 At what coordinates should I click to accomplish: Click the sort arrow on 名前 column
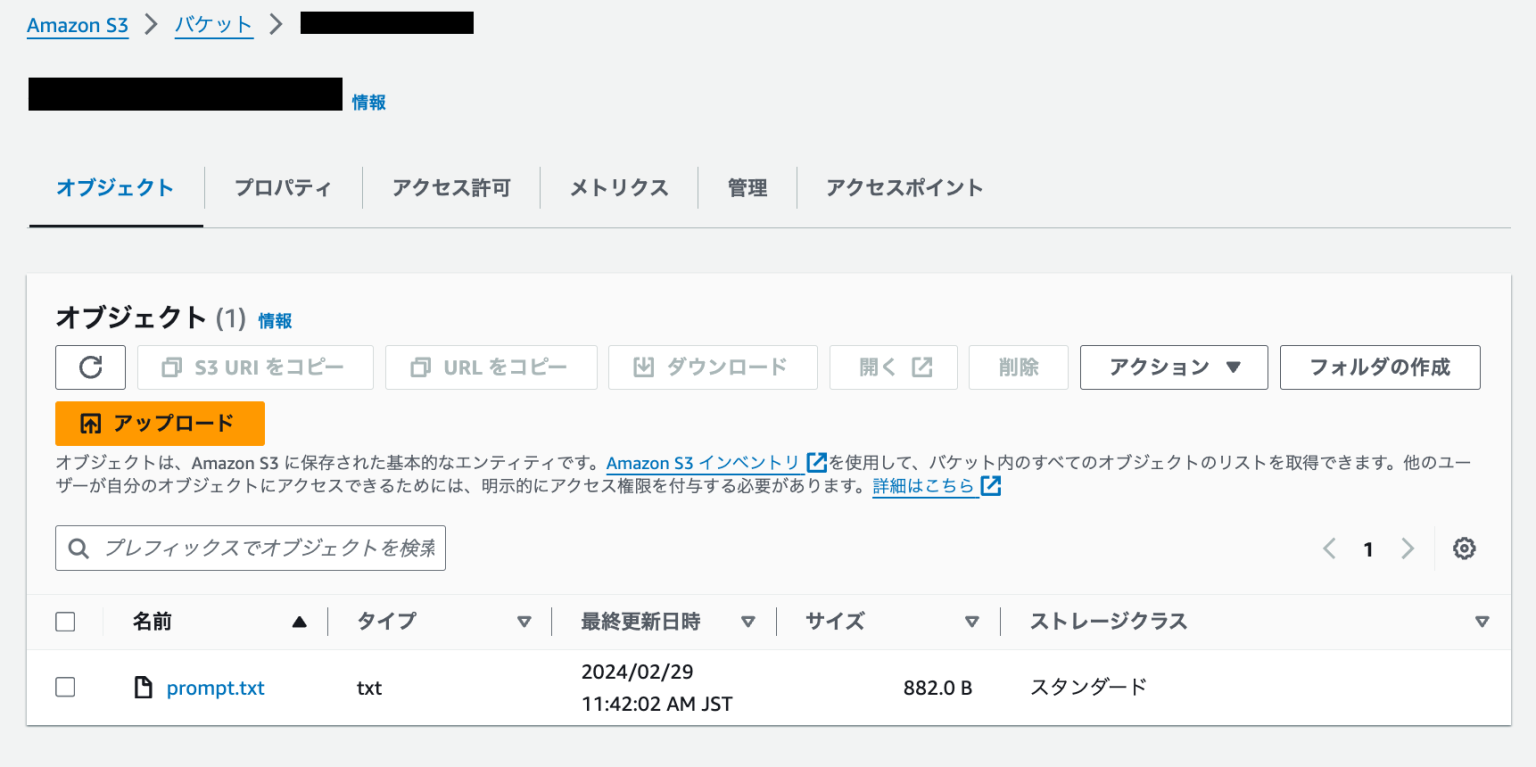pyautogui.click(x=299, y=621)
